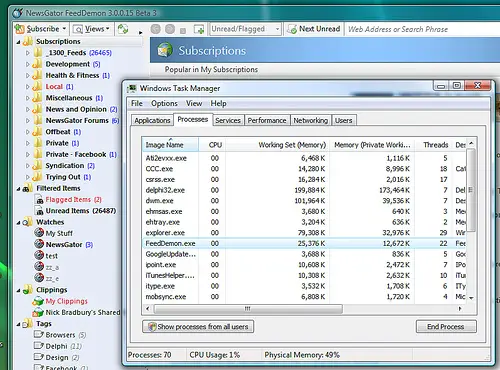Select the Local folder icon
Viewport: 500px width, 370px height.
coord(37,87)
